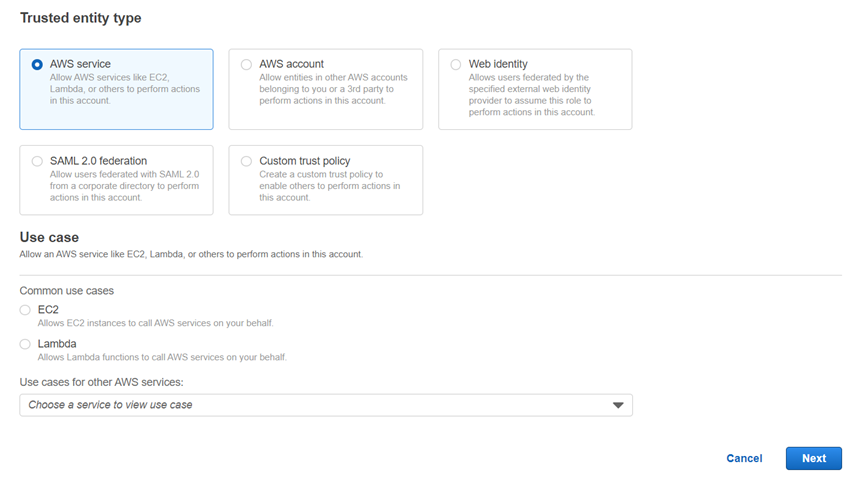
Task: Click the 'Custom trust policy' card title
Action: pyautogui.click(x=304, y=161)
